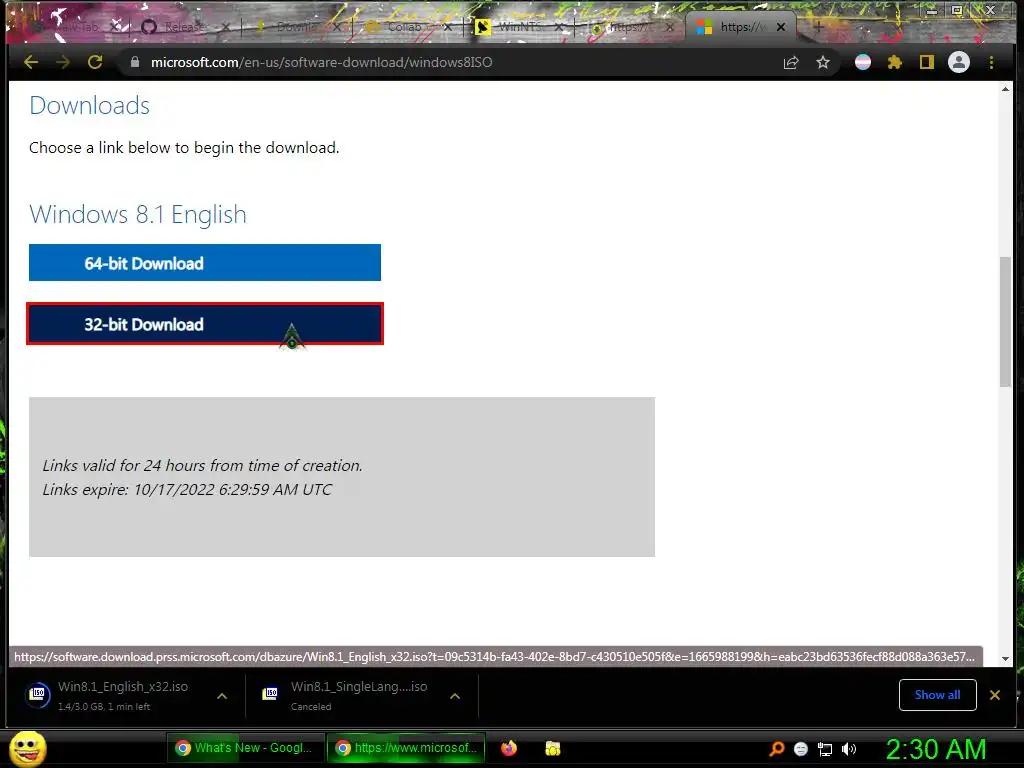The width and height of the screenshot is (1024, 768).
Task: Click the striped pink-blue extension icon
Action: pos(863,62)
